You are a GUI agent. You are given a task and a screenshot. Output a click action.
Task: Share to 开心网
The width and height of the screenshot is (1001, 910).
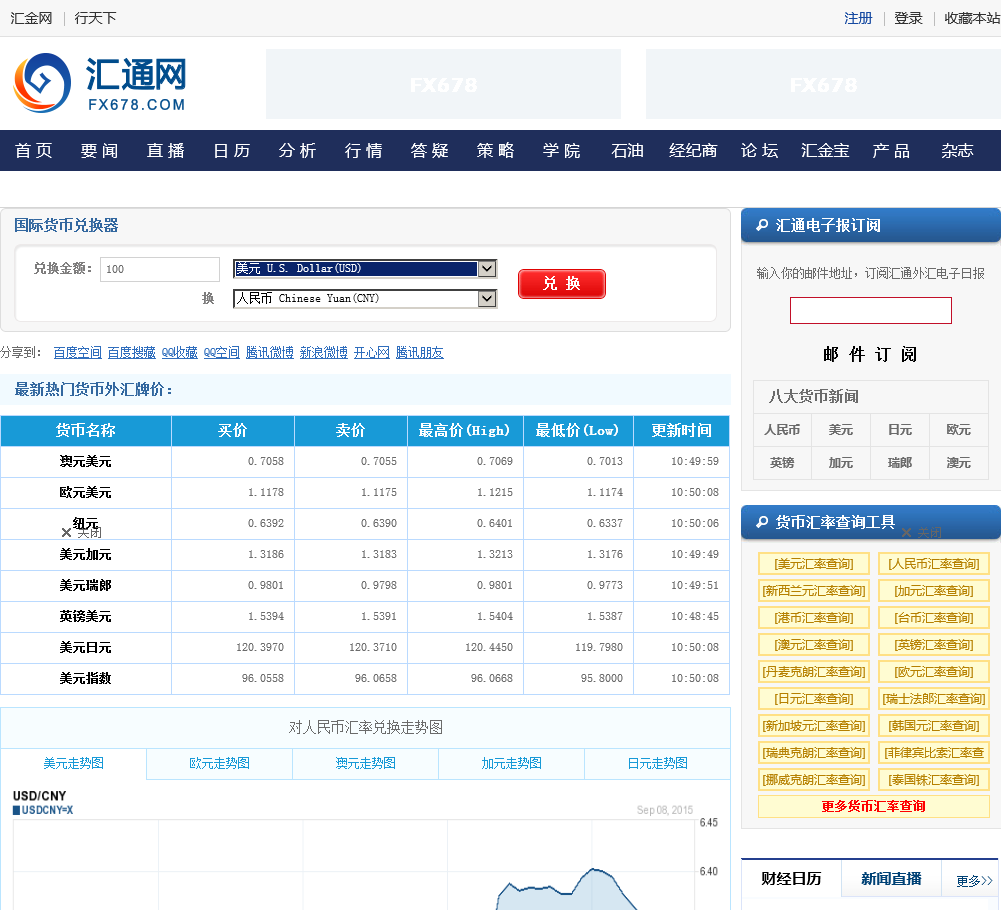pyautogui.click(x=372, y=353)
